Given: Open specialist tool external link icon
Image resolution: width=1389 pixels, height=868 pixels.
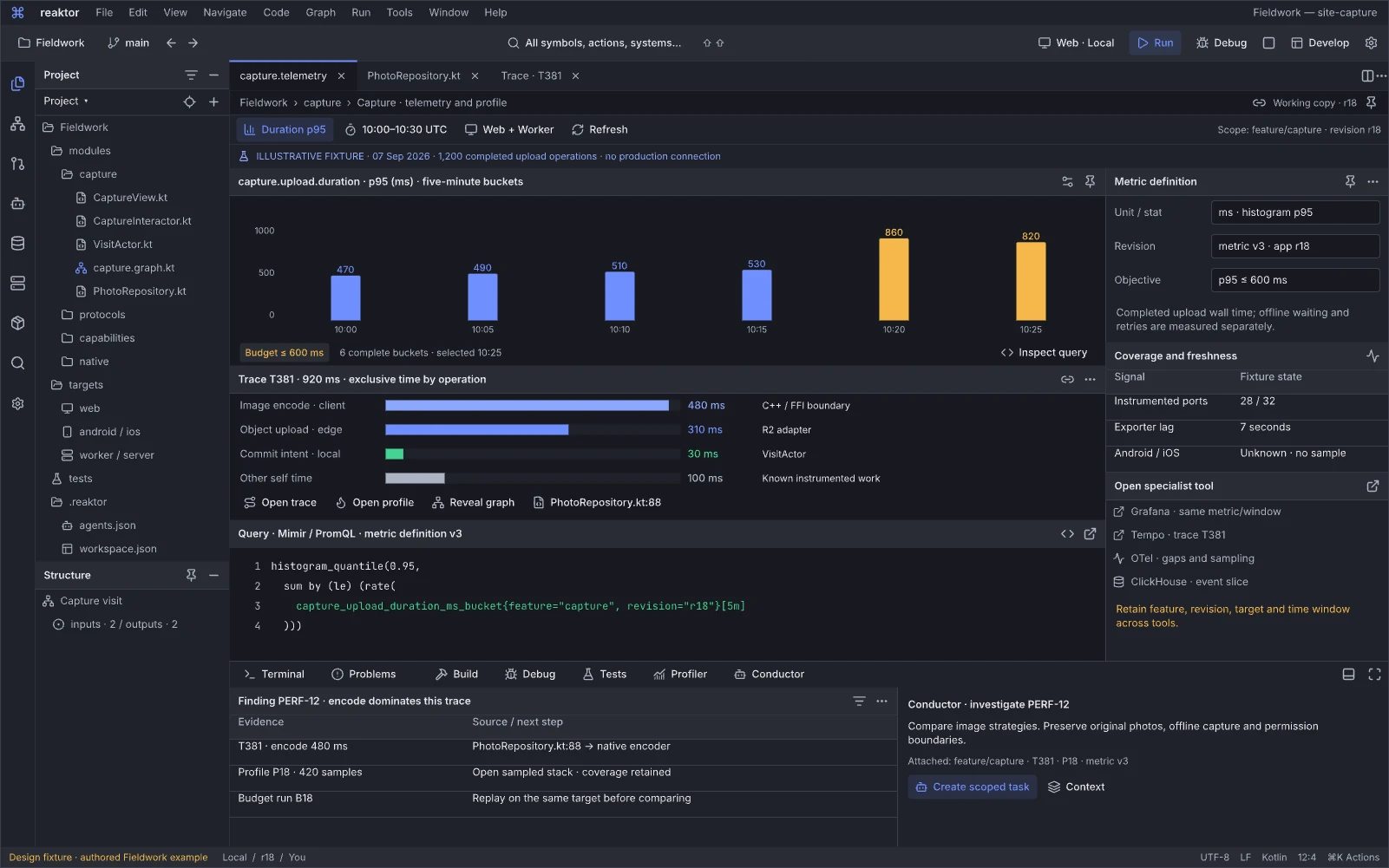Looking at the screenshot, I should pos(1373,486).
